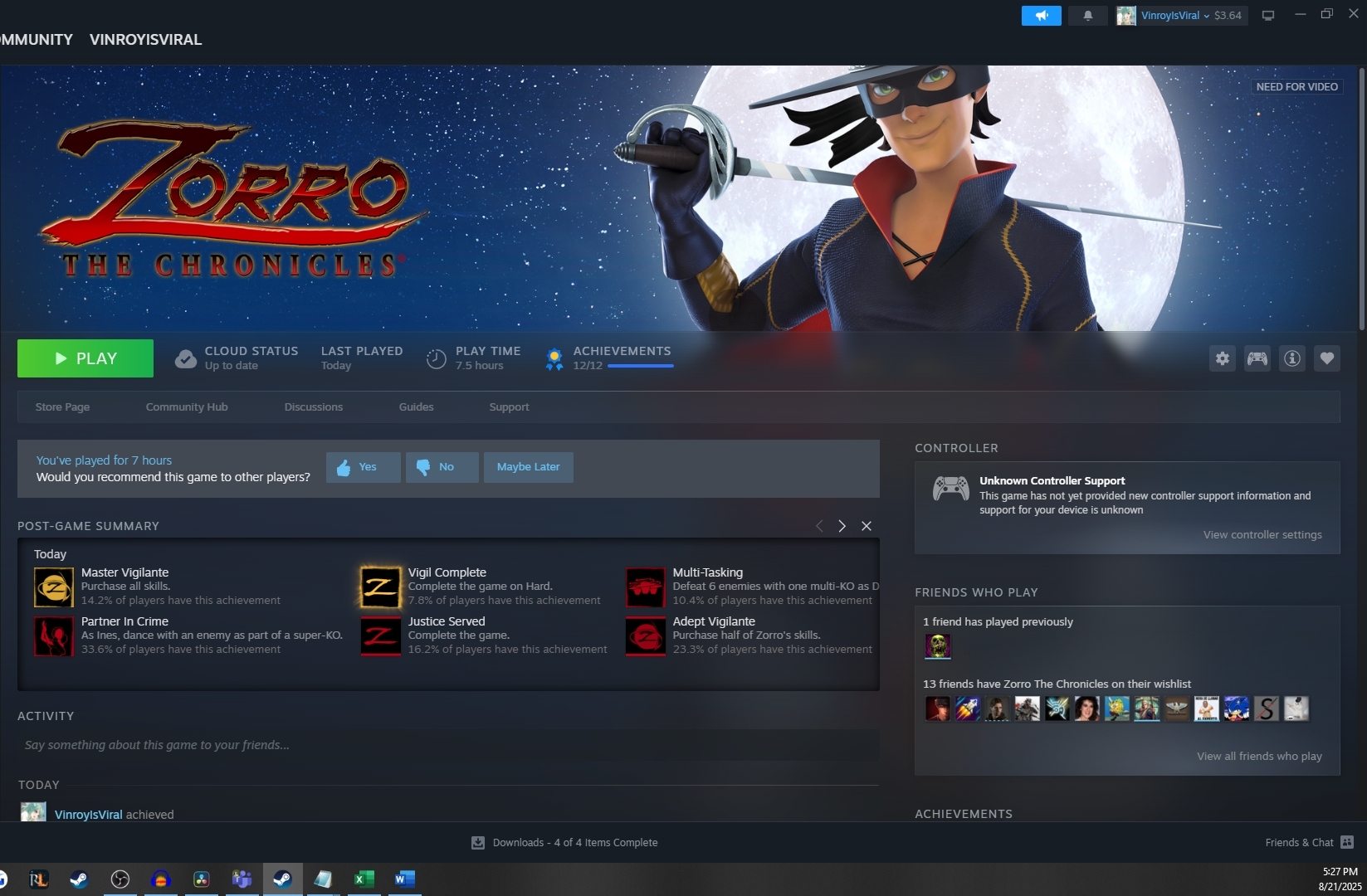The image size is (1367, 896).
Task: Click the last wishlist friend avatar
Action: tap(1296, 709)
